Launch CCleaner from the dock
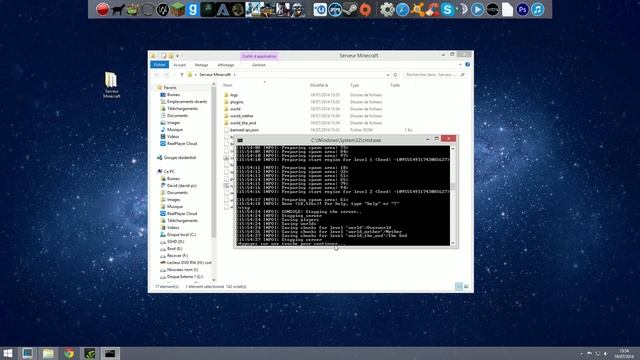The width and height of the screenshot is (640, 360). 432,9
